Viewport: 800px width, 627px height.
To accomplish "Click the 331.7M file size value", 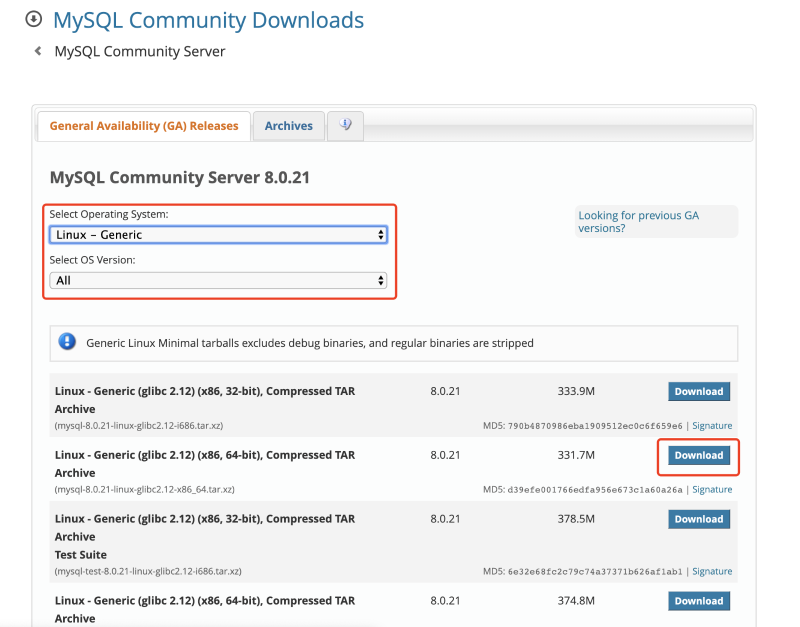I will pyautogui.click(x=576, y=455).
